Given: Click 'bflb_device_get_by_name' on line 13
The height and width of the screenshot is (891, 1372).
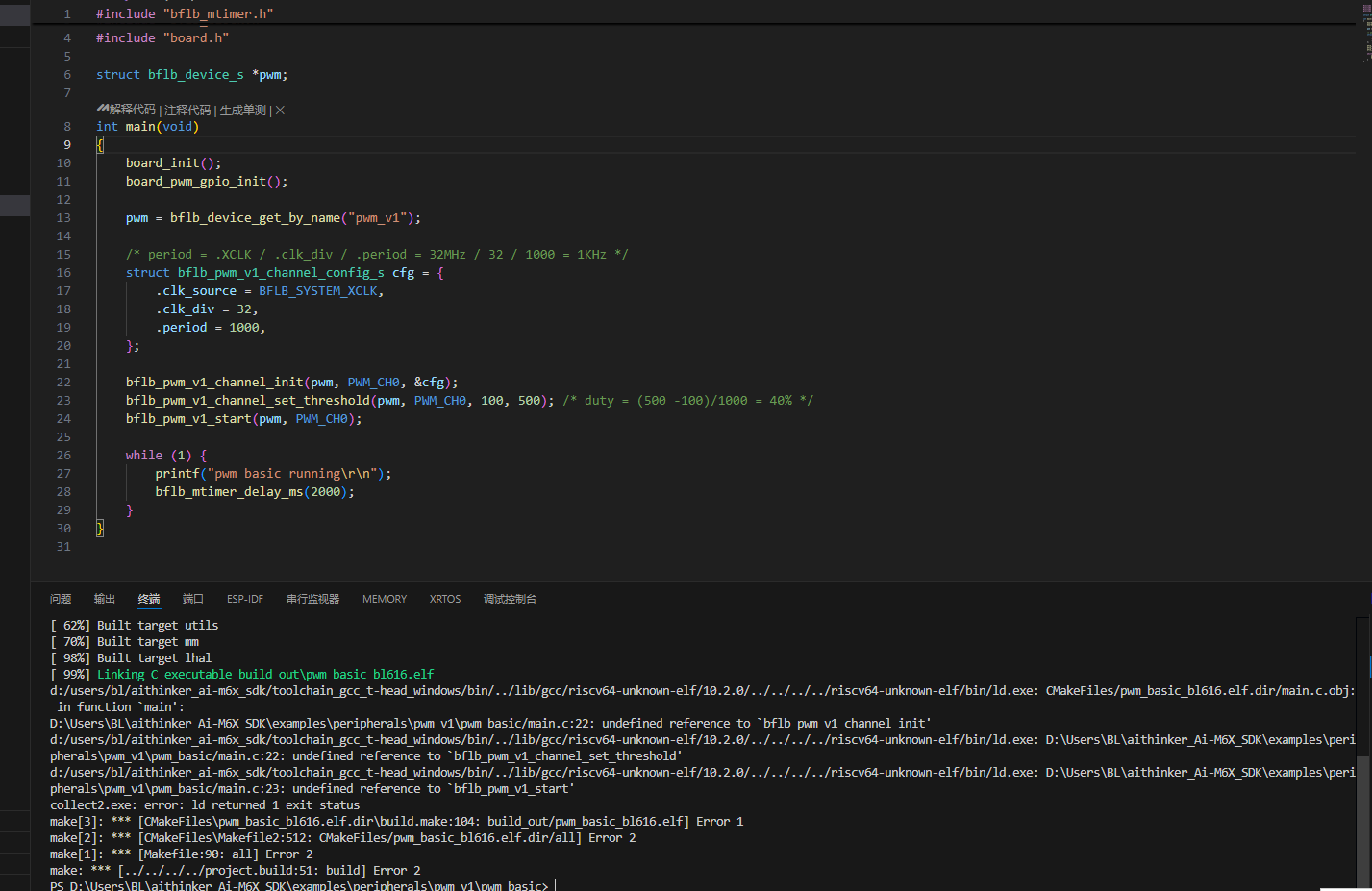Looking at the screenshot, I should coord(255,218).
